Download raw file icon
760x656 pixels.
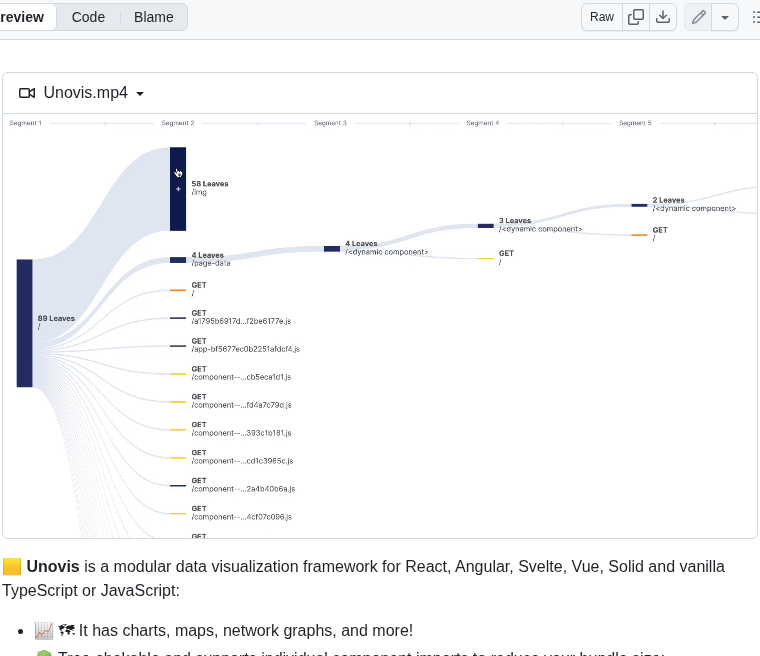click(663, 17)
